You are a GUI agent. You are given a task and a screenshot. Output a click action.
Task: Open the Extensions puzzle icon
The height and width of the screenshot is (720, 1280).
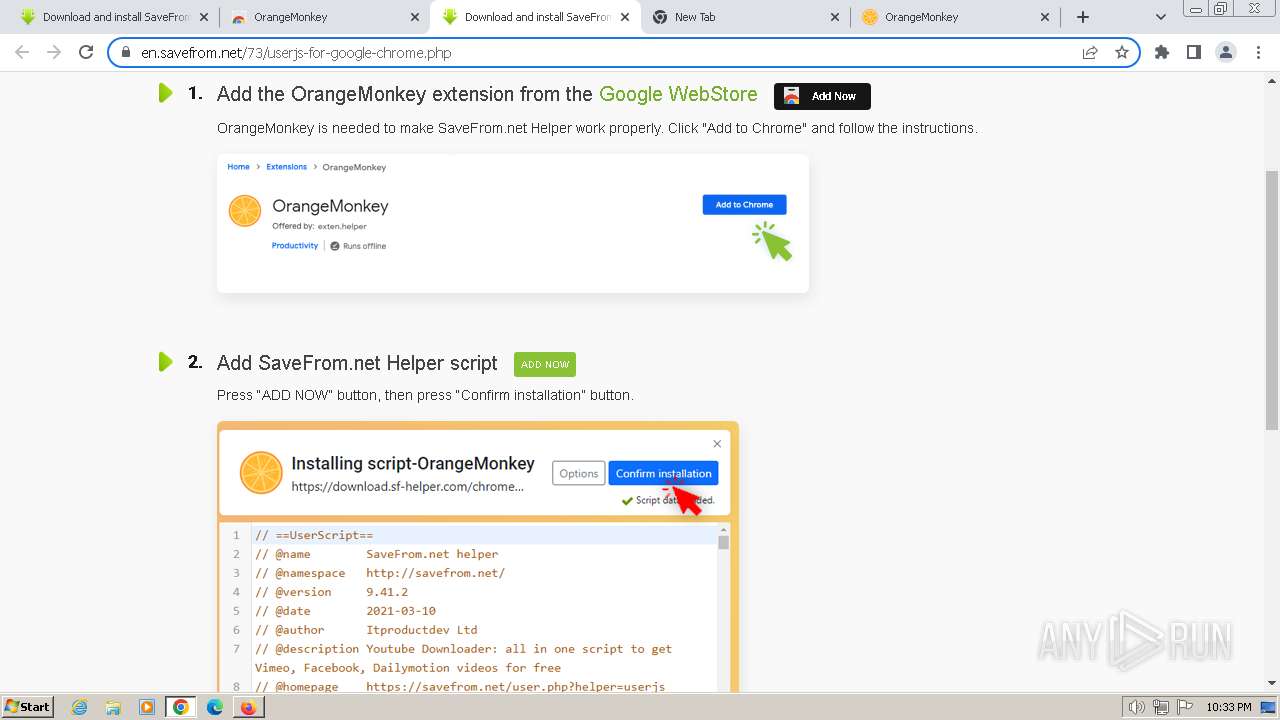[1162, 53]
